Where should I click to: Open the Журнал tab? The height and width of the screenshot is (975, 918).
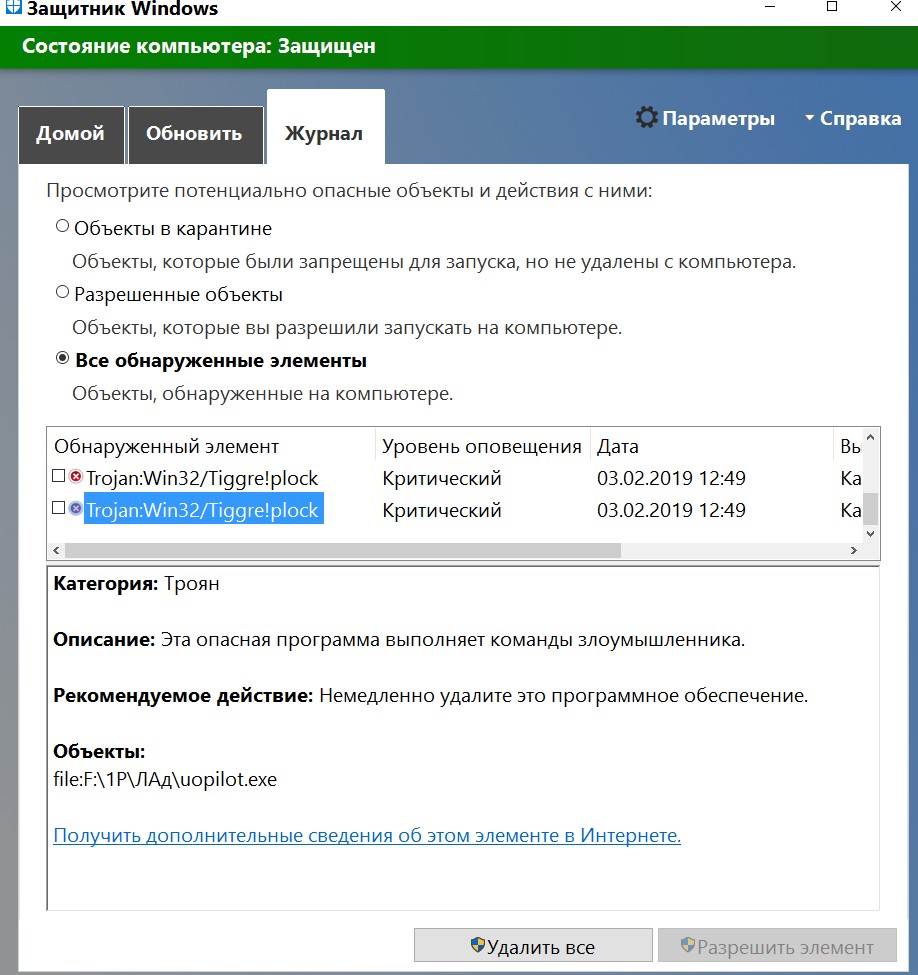click(x=325, y=128)
